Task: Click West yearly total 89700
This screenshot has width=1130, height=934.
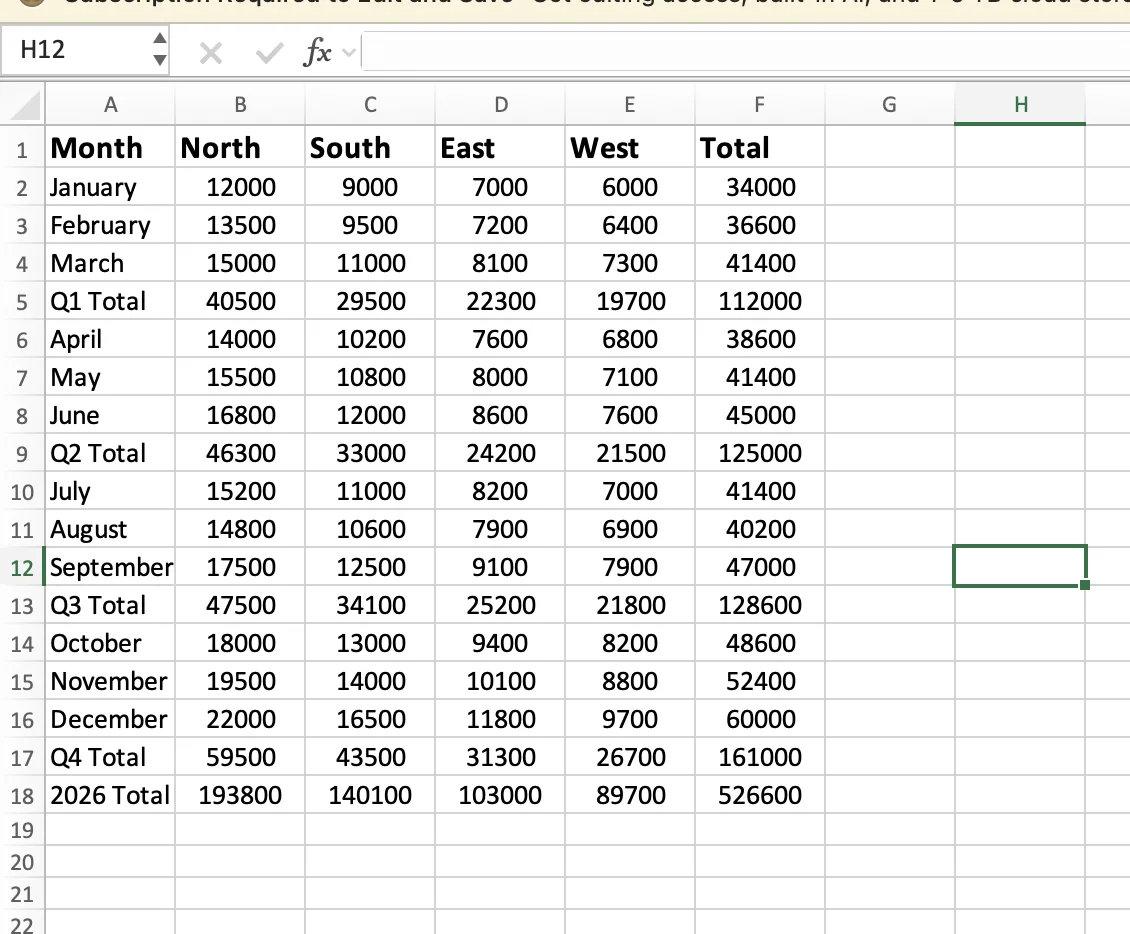Action: pos(630,796)
